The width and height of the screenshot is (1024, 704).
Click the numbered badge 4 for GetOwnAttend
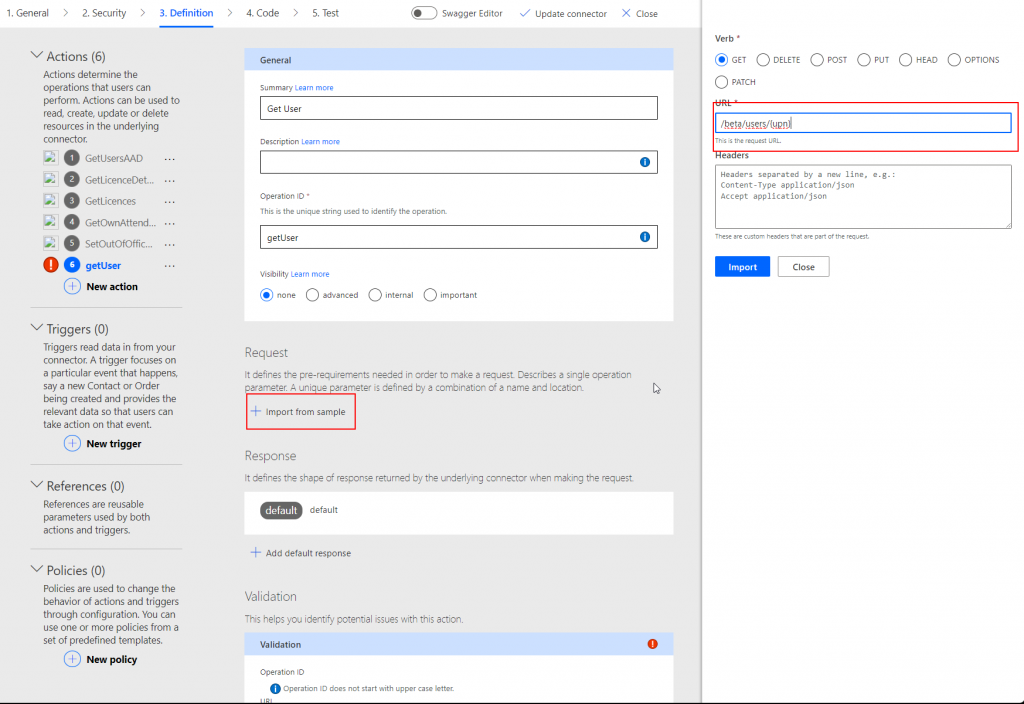click(72, 222)
